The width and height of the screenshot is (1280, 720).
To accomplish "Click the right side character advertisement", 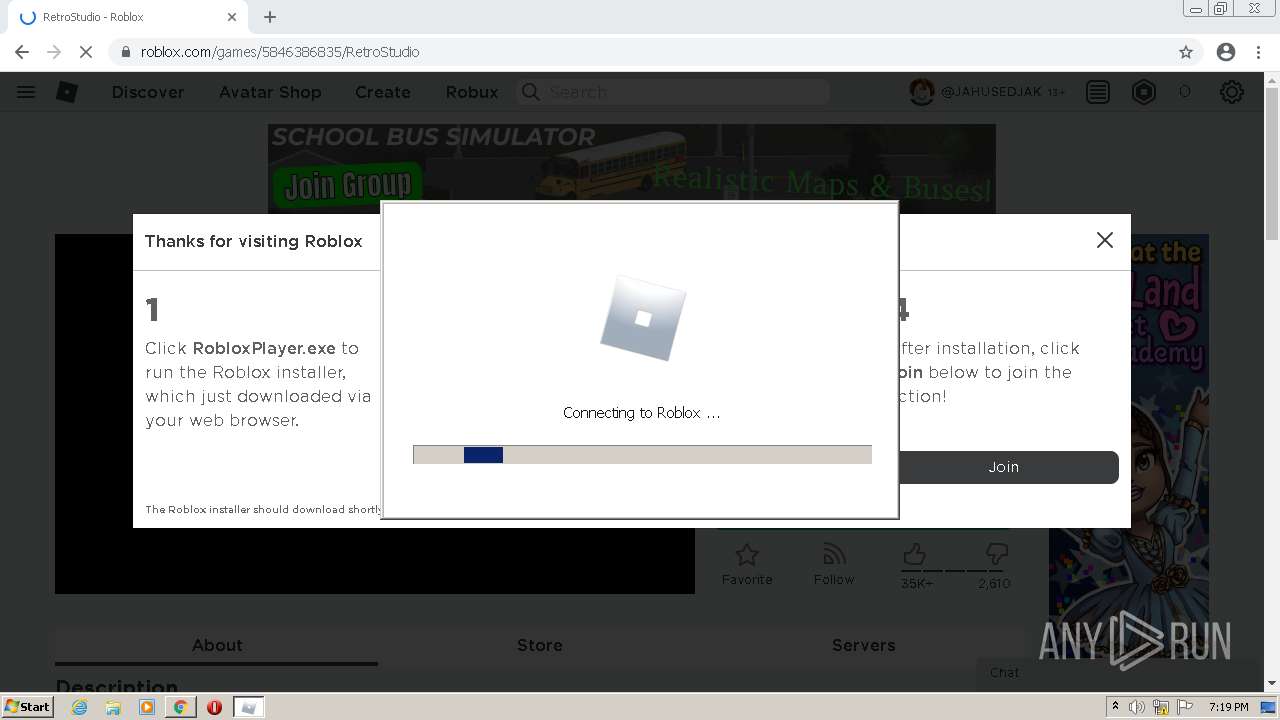I will 1129,446.
